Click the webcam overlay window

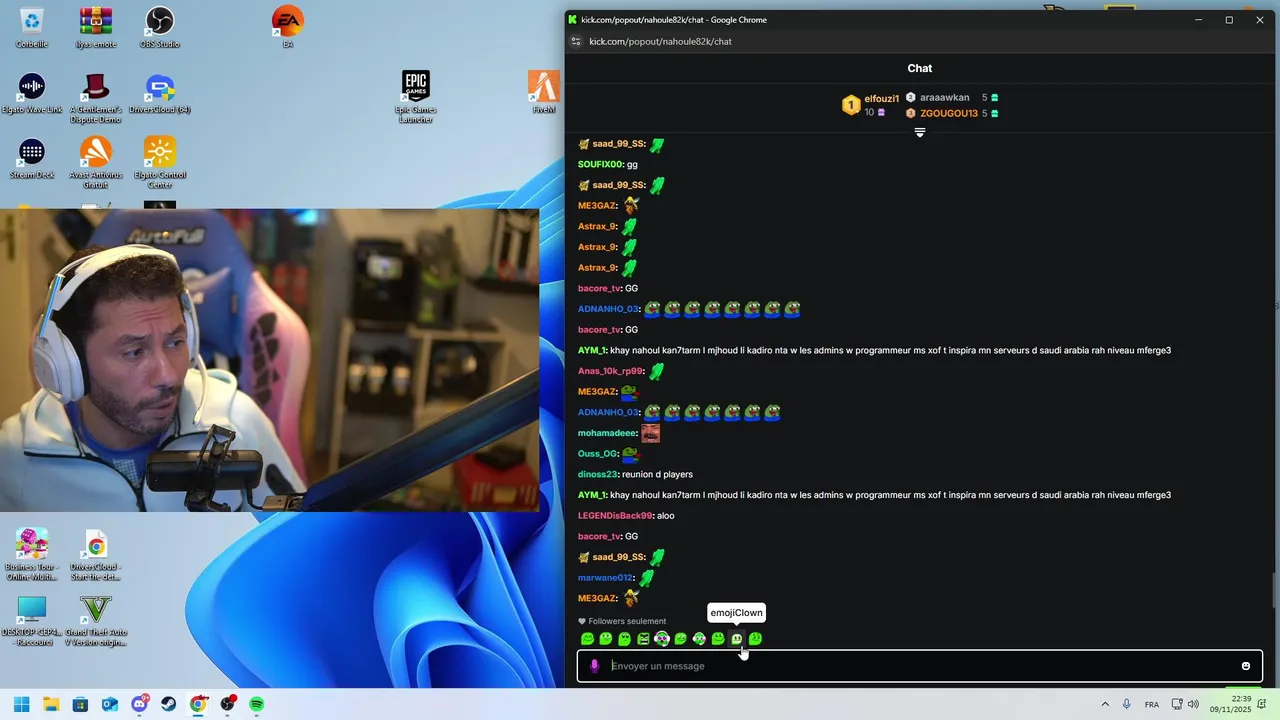(270, 360)
